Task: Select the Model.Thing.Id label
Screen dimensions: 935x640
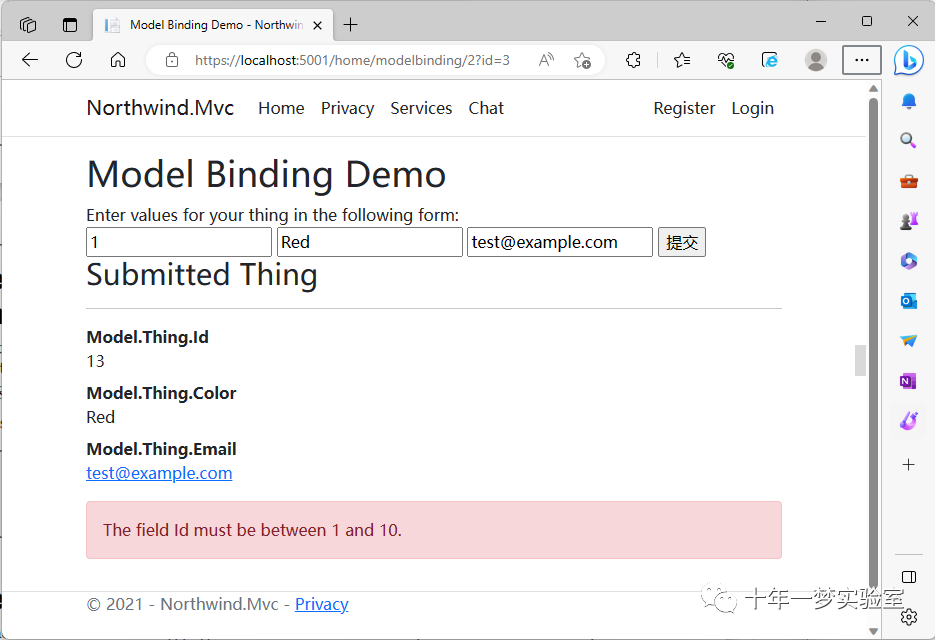Action: click(x=147, y=337)
